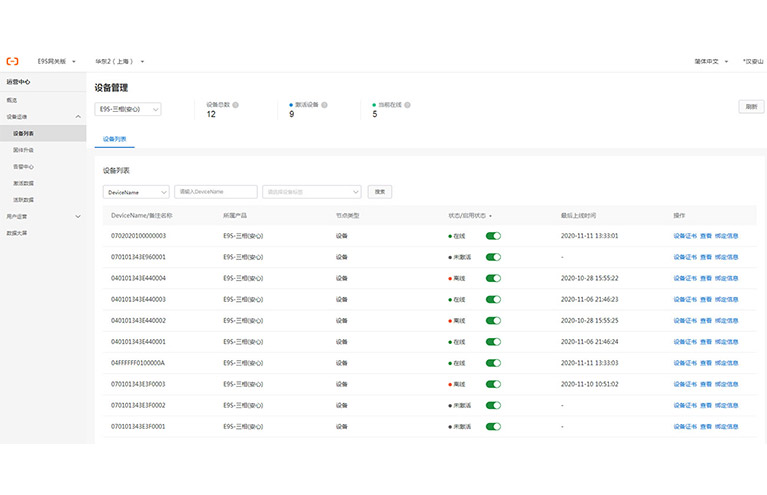Image resolution: width=767 pixels, height=495 pixels.
Task: Toggle enable switch for device 070101343E3F0002
Action: click(493, 405)
